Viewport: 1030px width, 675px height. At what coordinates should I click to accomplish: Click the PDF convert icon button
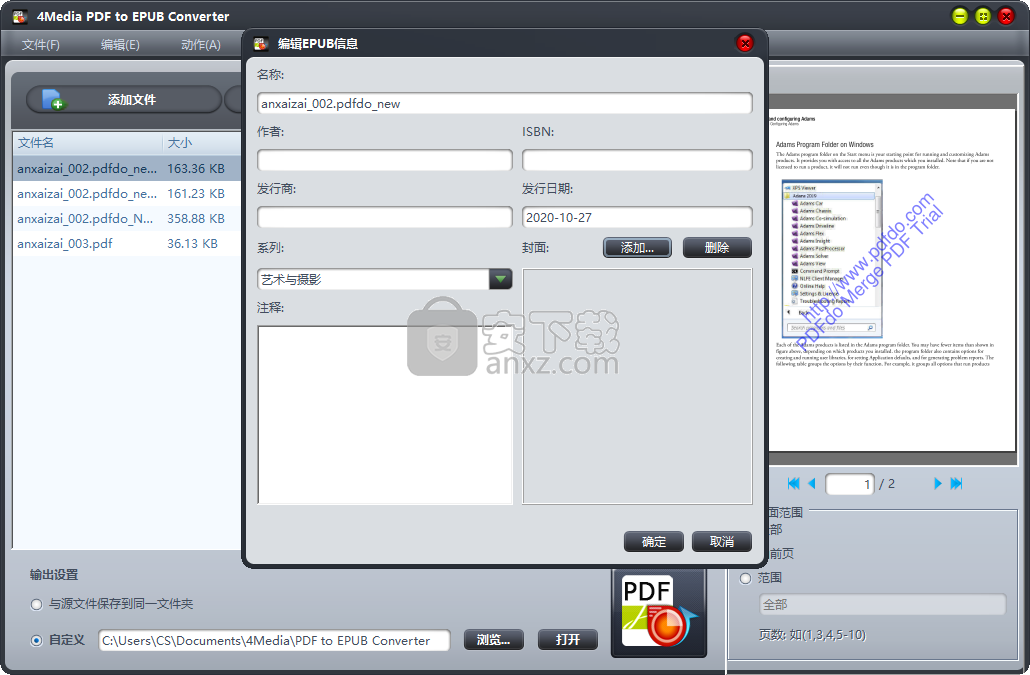coord(659,612)
